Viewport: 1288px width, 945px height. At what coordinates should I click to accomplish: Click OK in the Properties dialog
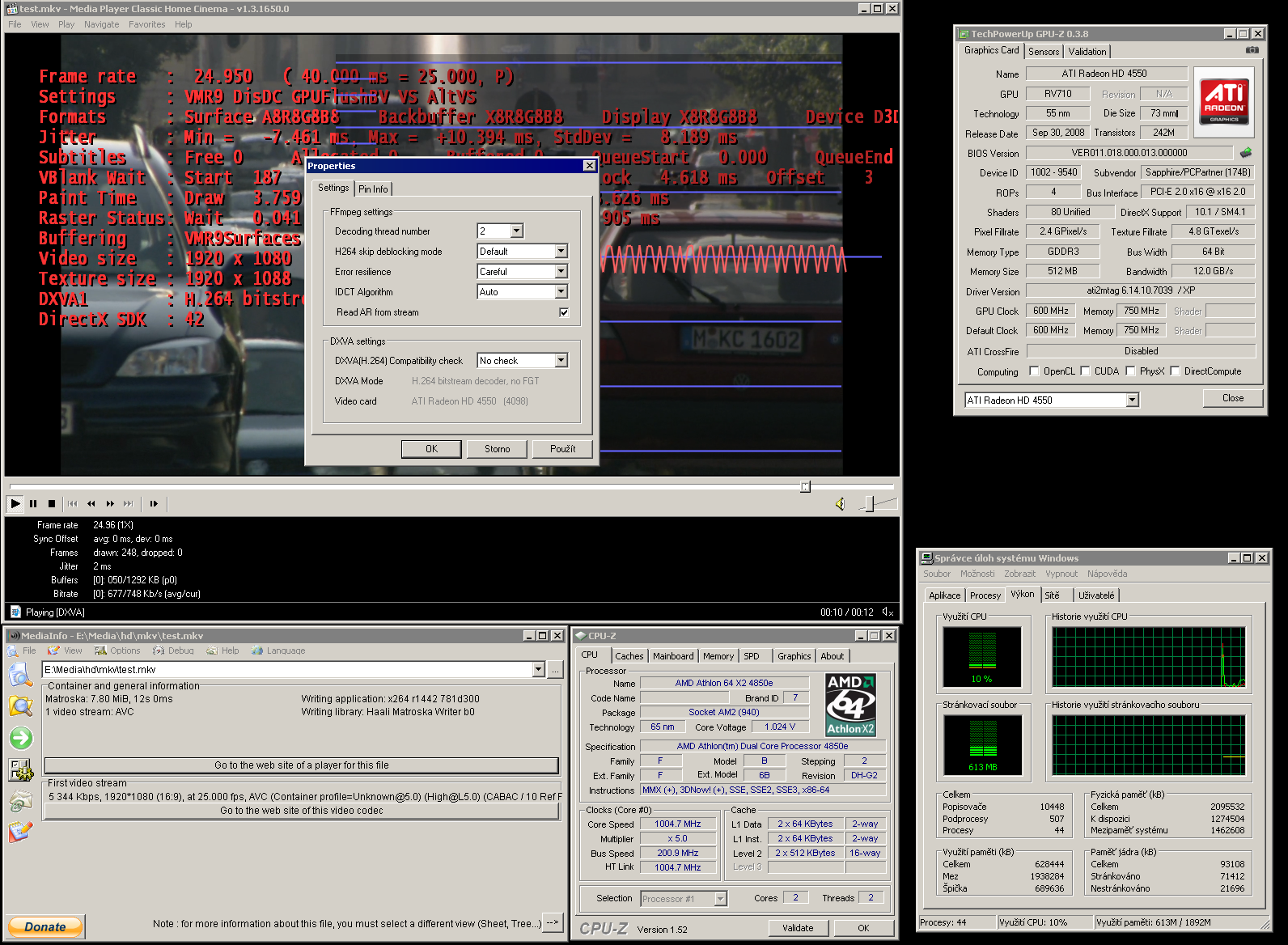click(x=431, y=449)
